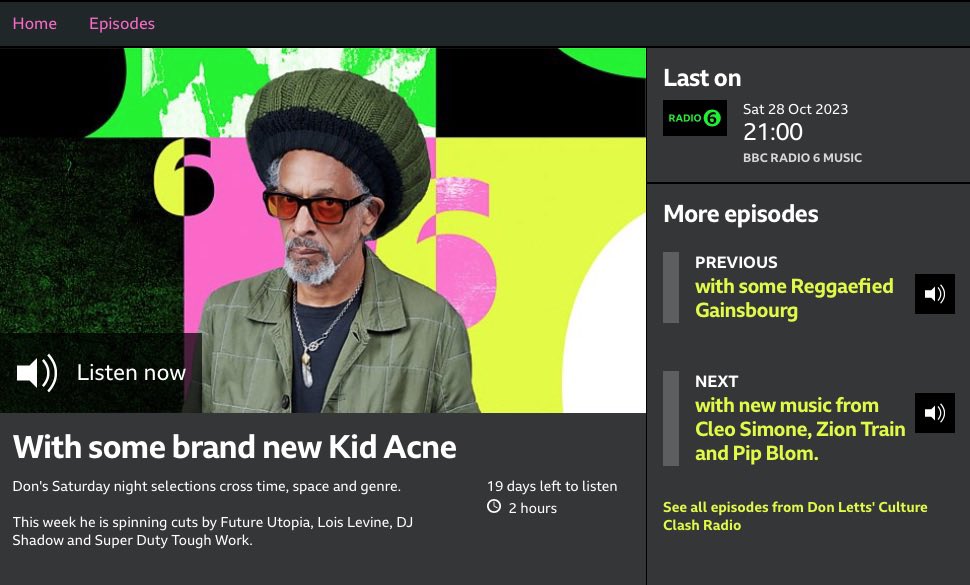The image size is (970, 585).
Task: Play next episode Cleo Simone via speaker icon
Action: click(x=935, y=412)
